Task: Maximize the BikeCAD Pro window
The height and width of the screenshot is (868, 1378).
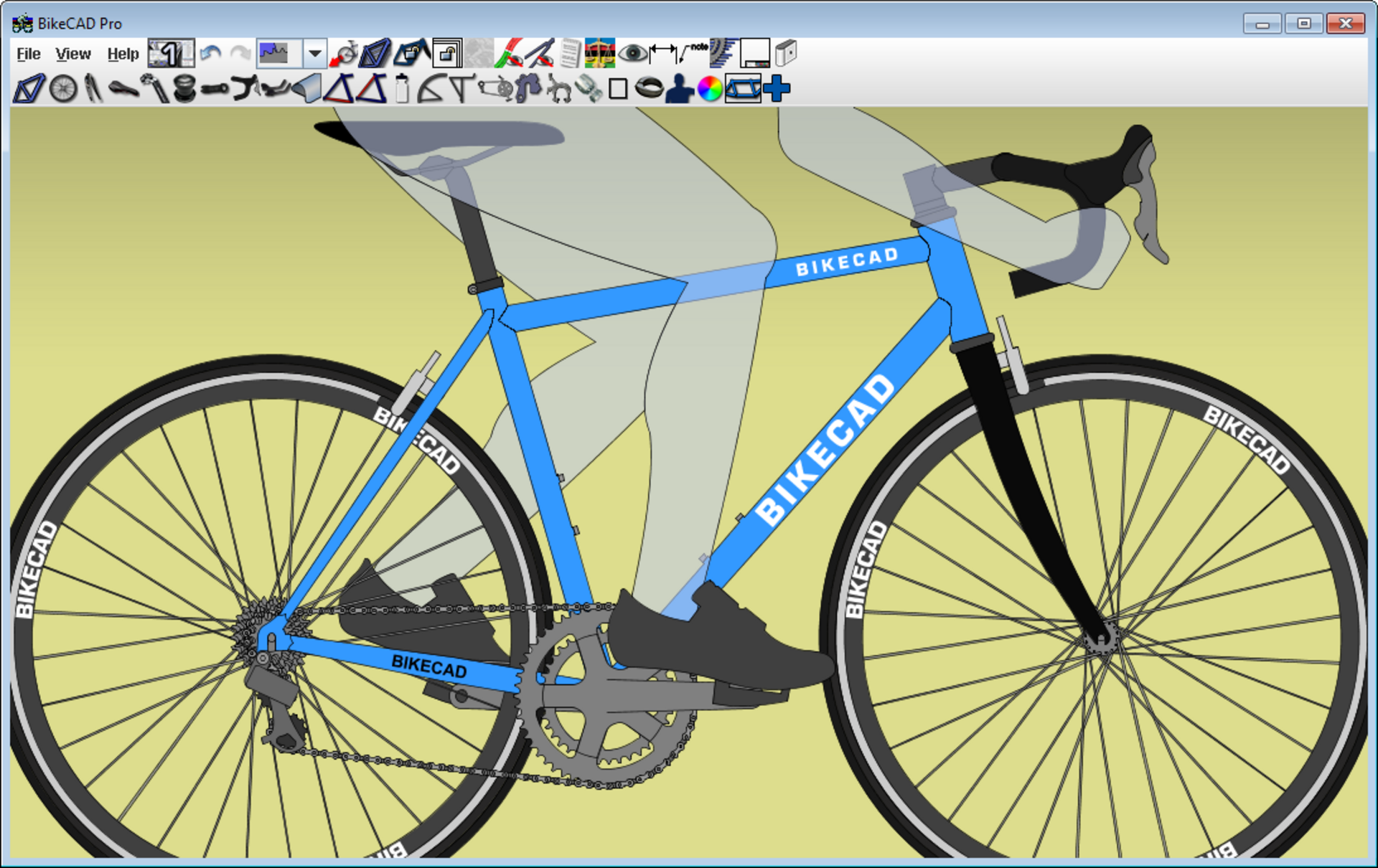Action: [1303, 24]
